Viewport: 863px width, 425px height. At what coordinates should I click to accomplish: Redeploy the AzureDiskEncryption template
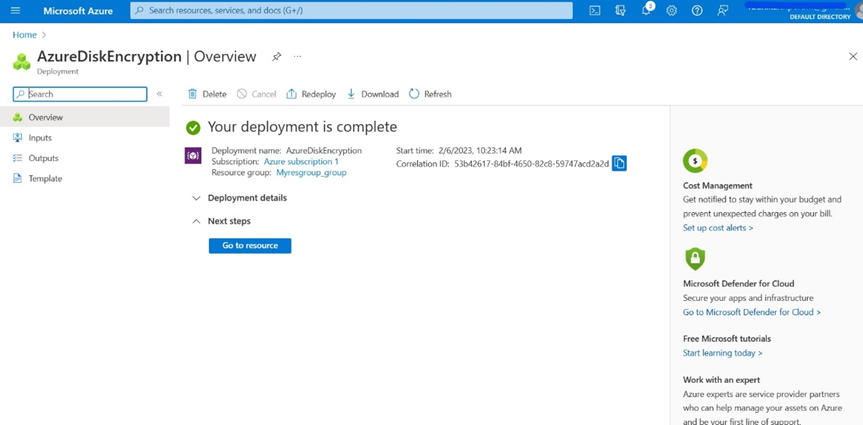(x=311, y=94)
